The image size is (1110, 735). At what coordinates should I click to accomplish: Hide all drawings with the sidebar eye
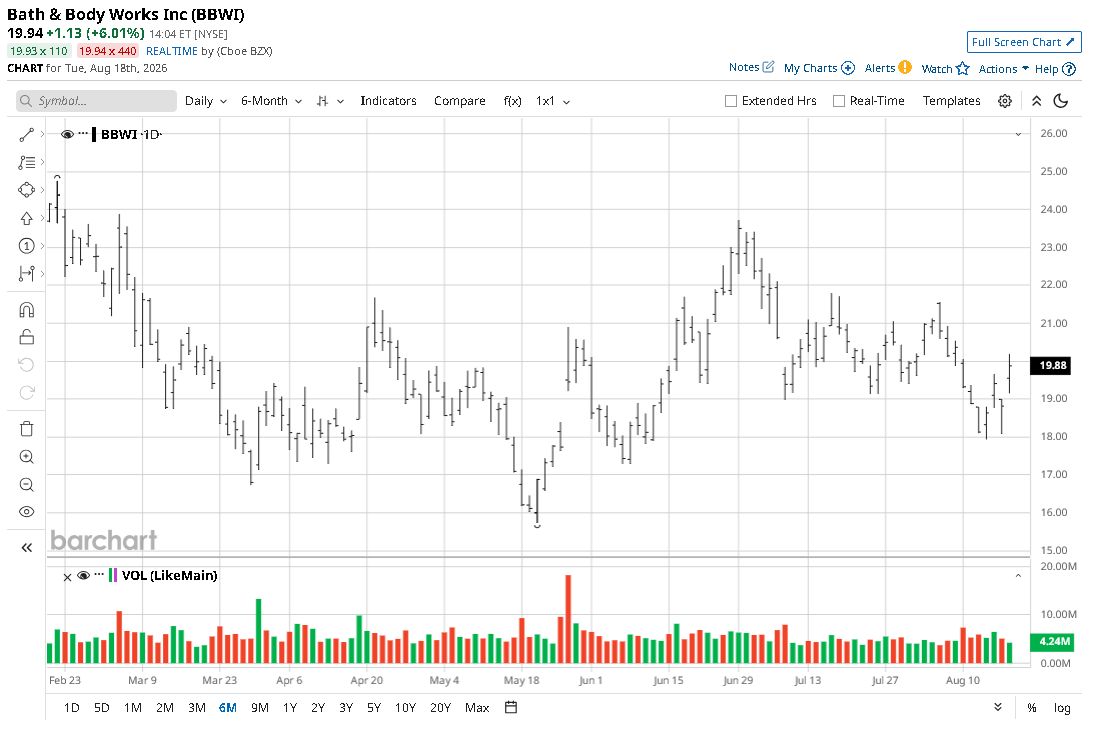[x=27, y=512]
